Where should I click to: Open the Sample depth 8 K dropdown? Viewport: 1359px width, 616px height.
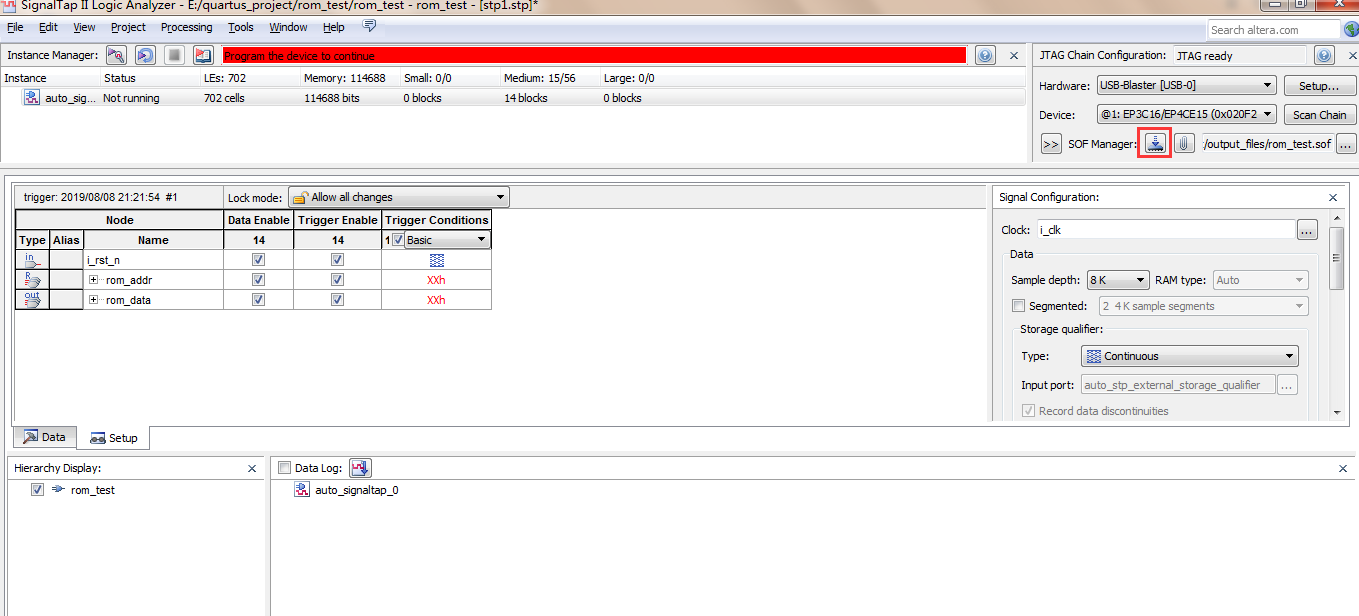coord(1117,280)
